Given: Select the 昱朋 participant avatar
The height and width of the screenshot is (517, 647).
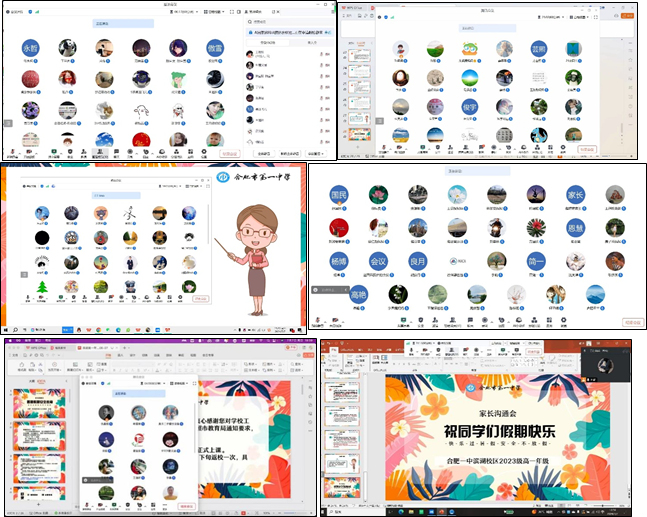Looking at the screenshot, I should 539,49.
